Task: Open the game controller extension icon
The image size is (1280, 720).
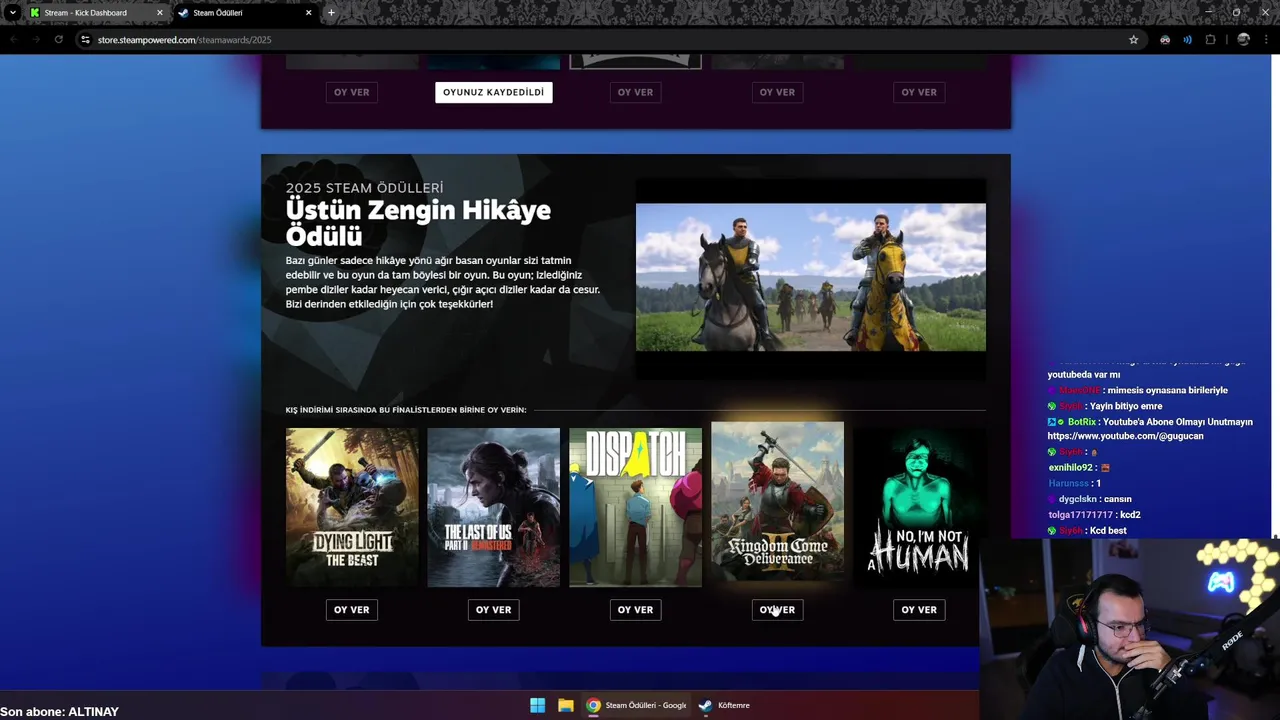Action: point(1165,40)
